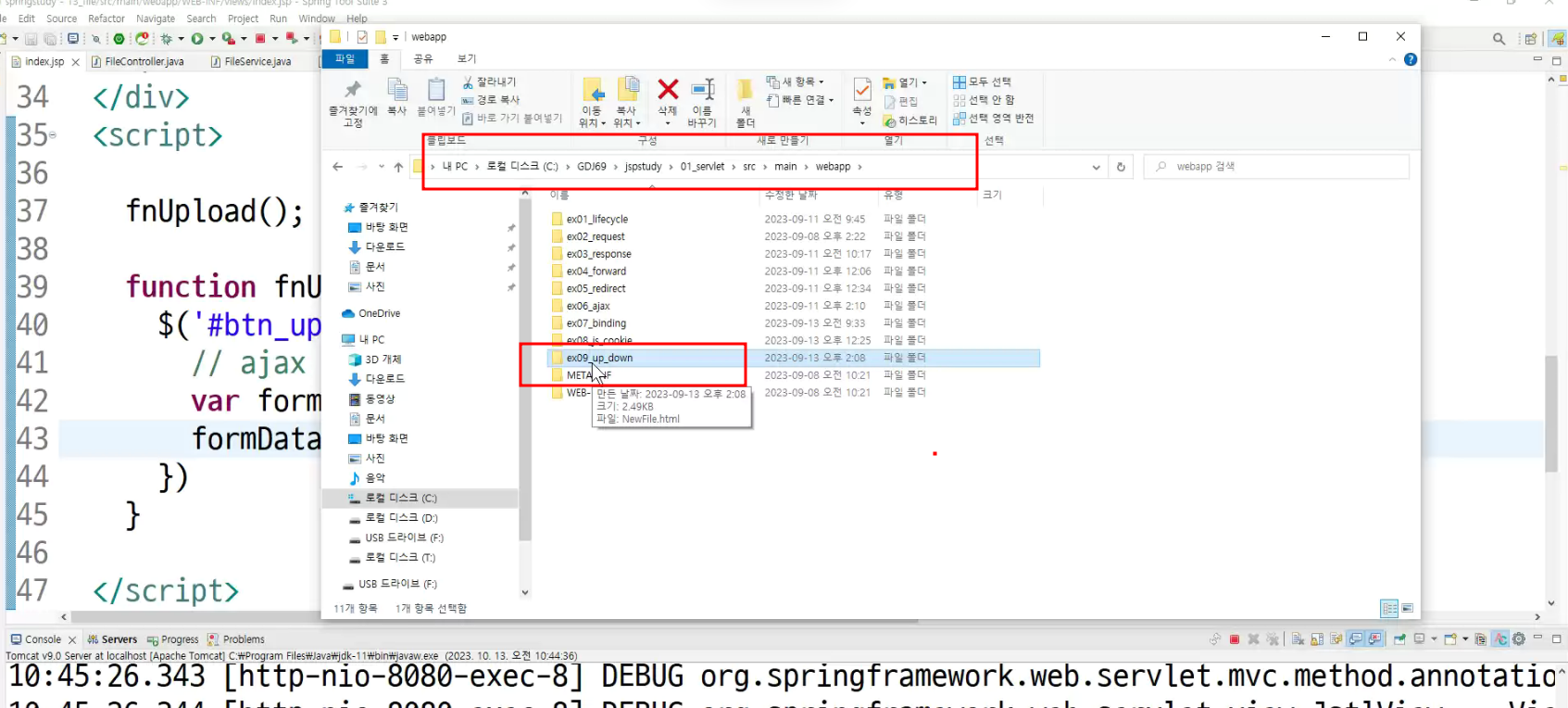Toggle Pin Console
Screen dimensions: 1568x708
click(1399, 639)
